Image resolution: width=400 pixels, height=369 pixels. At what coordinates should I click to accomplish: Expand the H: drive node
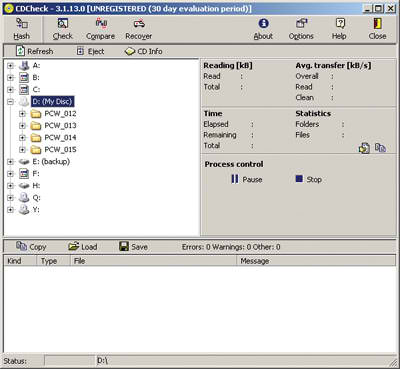tap(10, 186)
